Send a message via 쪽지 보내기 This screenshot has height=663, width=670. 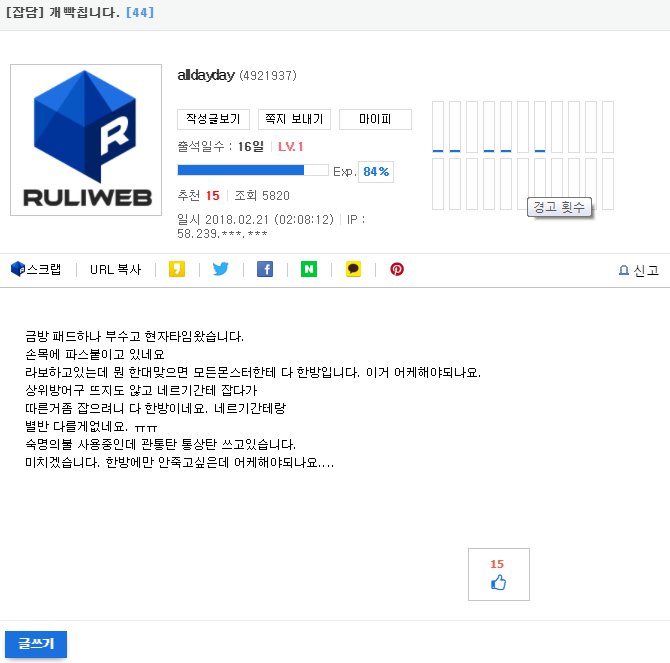pos(294,120)
